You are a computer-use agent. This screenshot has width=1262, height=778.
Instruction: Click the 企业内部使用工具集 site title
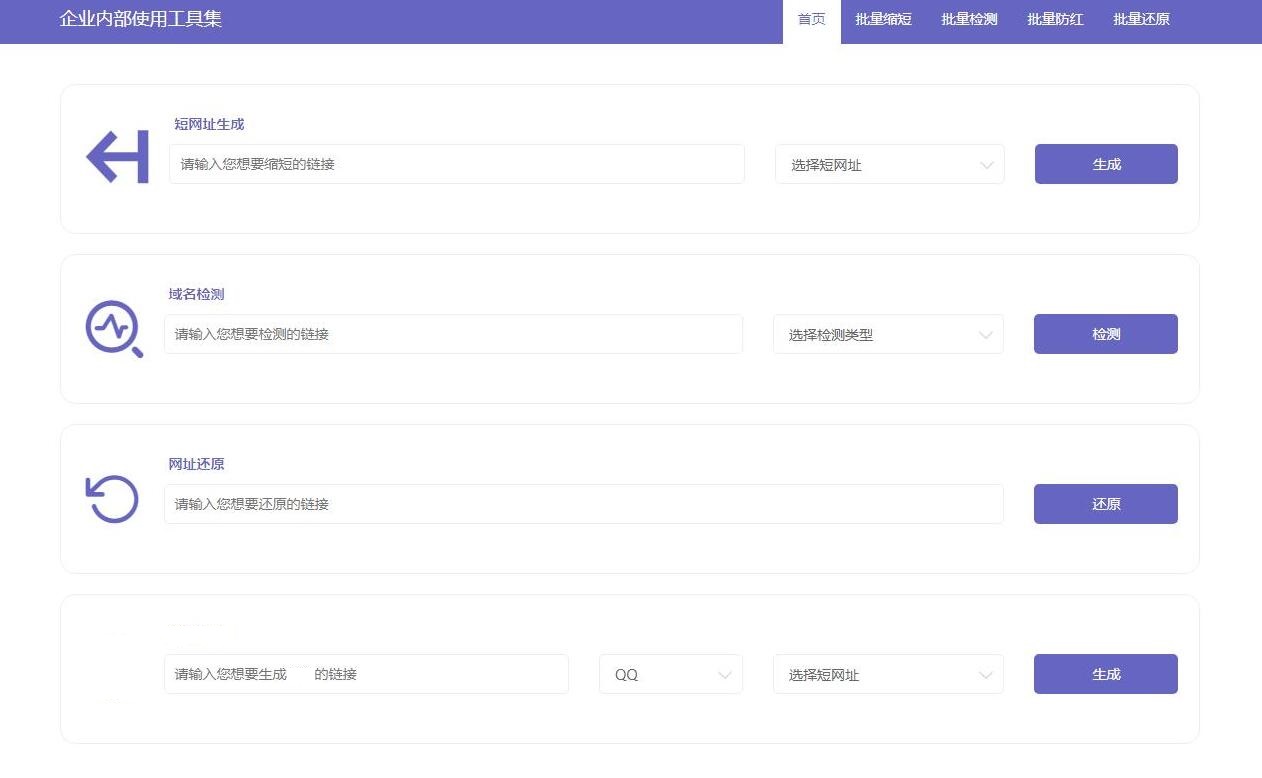(140, 19)
